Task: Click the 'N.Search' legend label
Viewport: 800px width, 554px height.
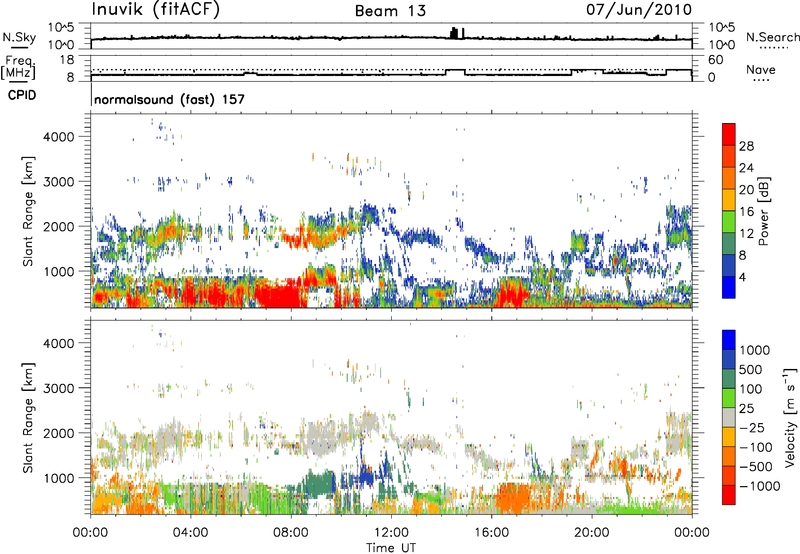Action: click(x=772, y=37)
